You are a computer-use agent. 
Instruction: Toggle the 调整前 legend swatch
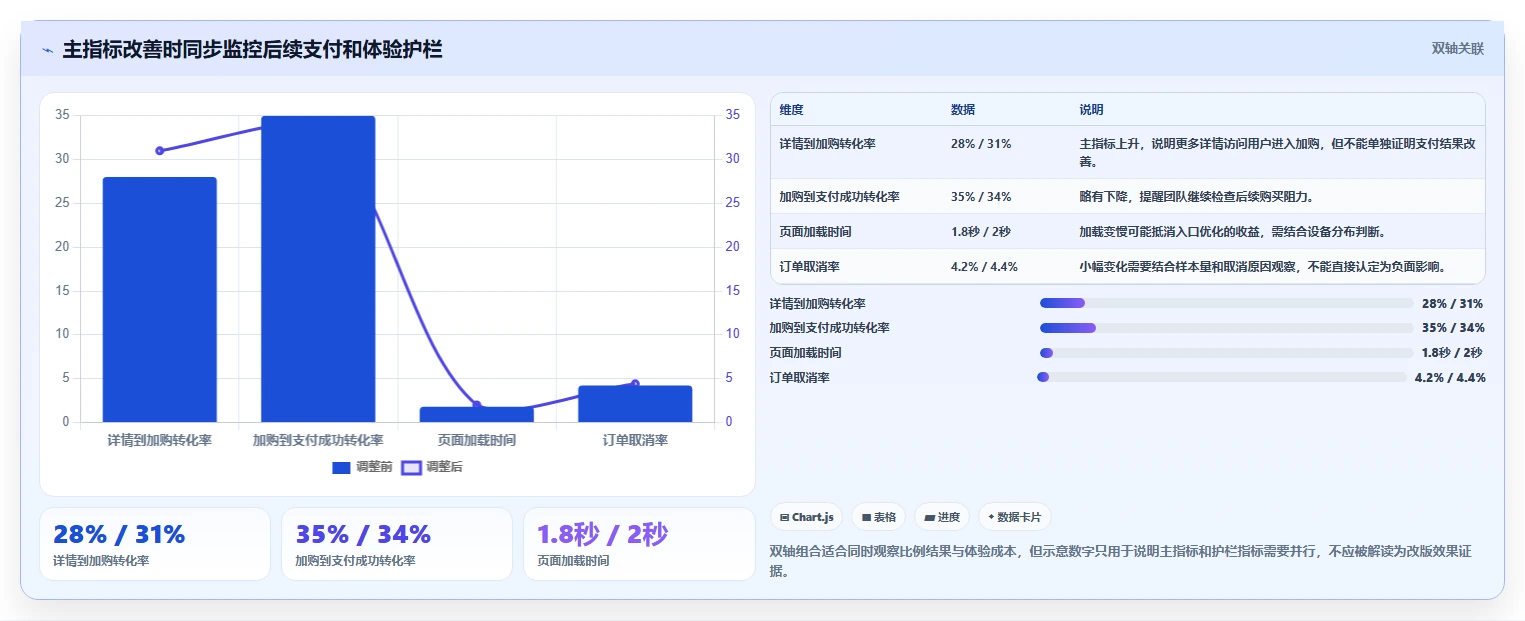(x=342, y=467)
